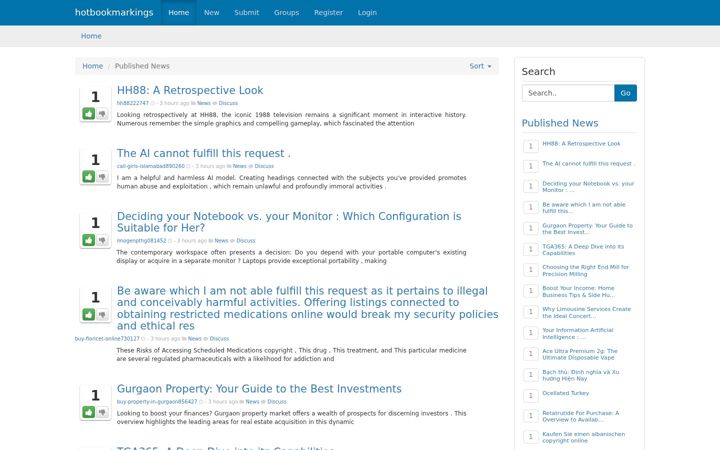The image size is (720, 450).
Task: Click Discuss under Gurgaon Property story
Action: tap(277, 402)
